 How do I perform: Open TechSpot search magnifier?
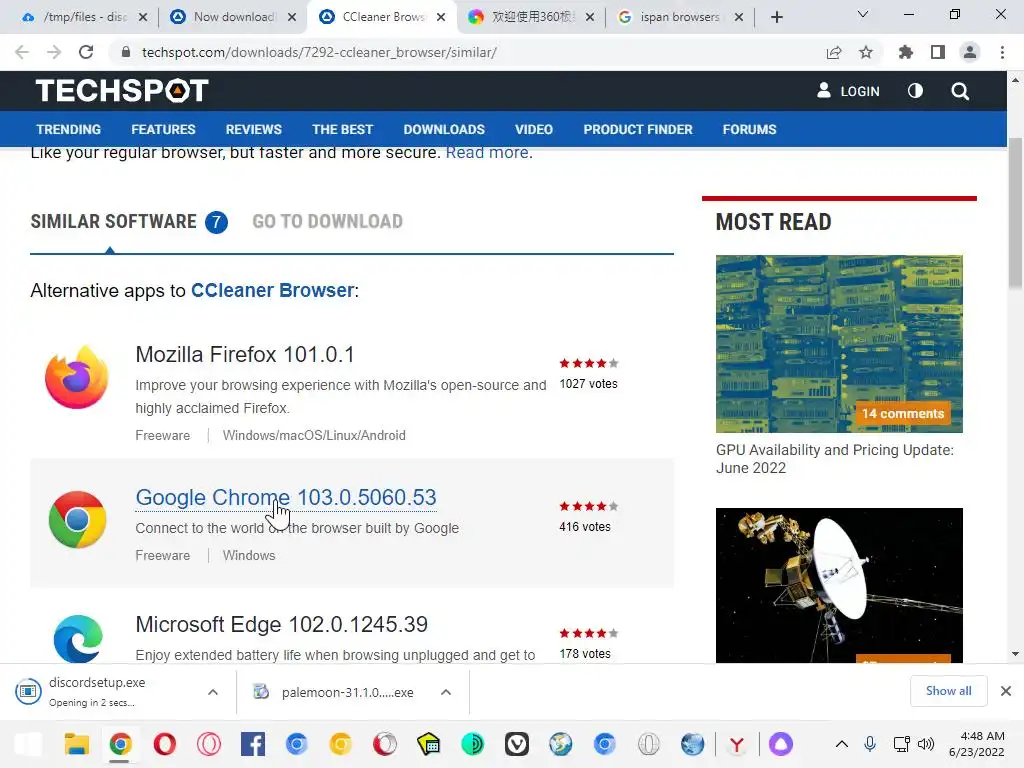960,91
